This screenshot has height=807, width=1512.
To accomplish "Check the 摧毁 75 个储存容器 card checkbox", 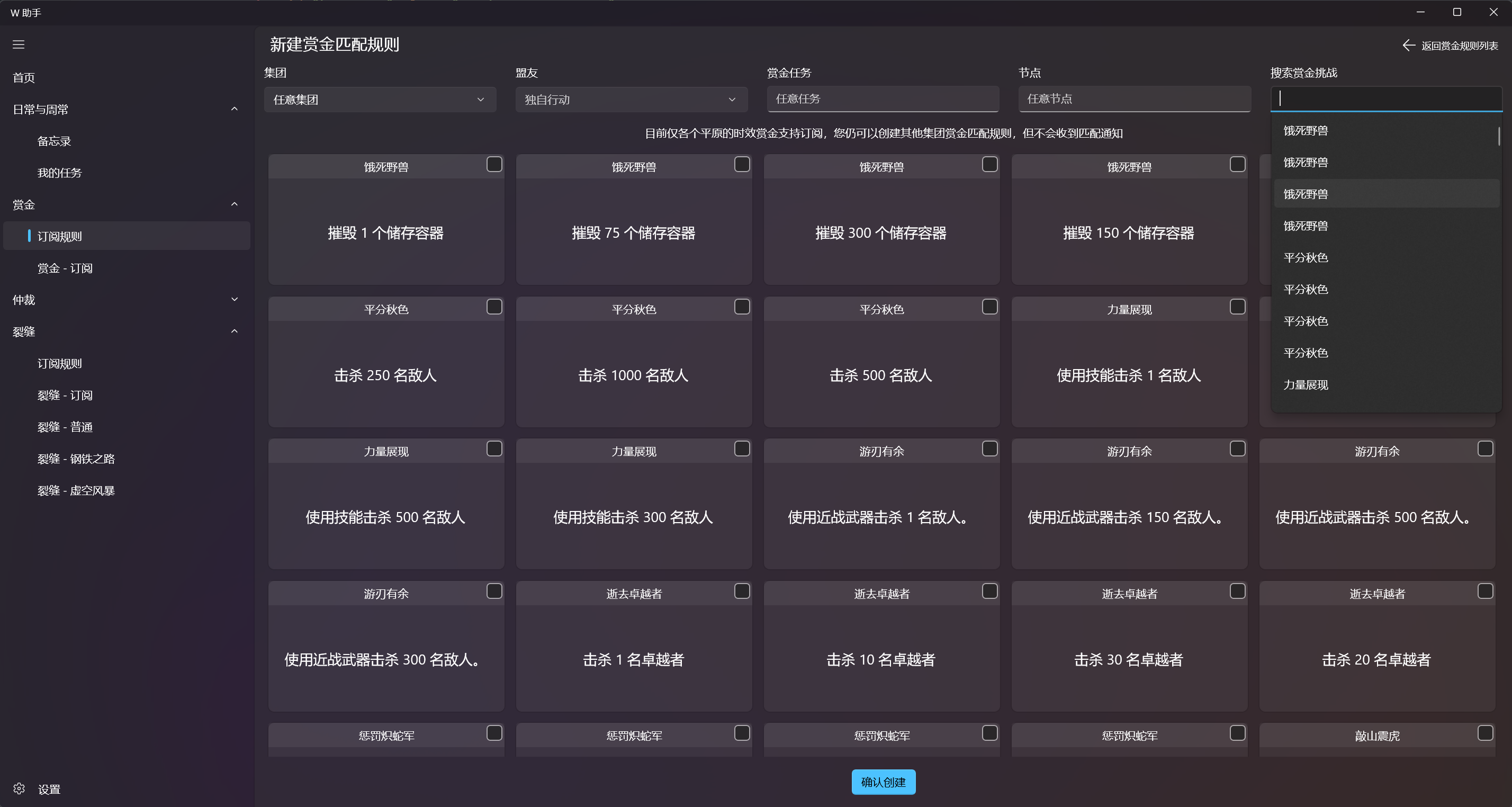I will 742,164.
